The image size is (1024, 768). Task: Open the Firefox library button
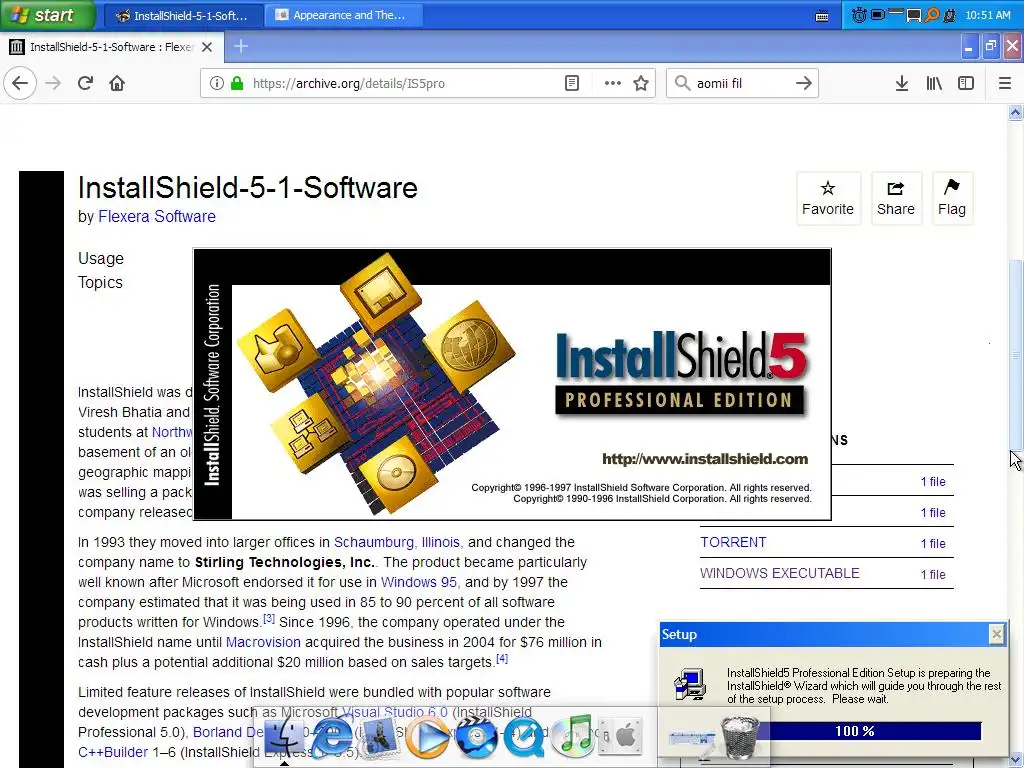(x=934, y=83)
